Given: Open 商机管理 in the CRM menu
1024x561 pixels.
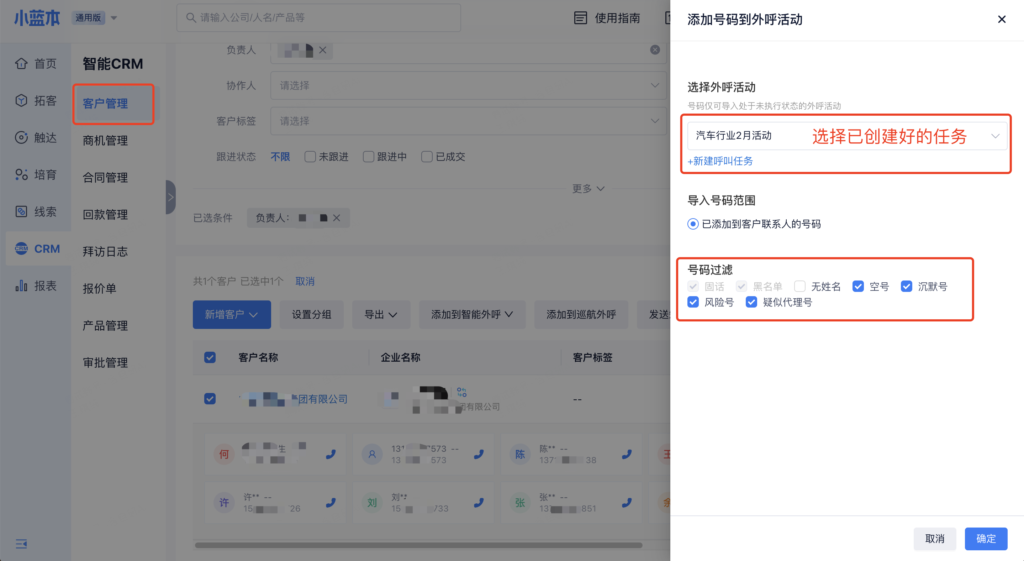Looking at the screenshot, I should [x=105, y=141].
